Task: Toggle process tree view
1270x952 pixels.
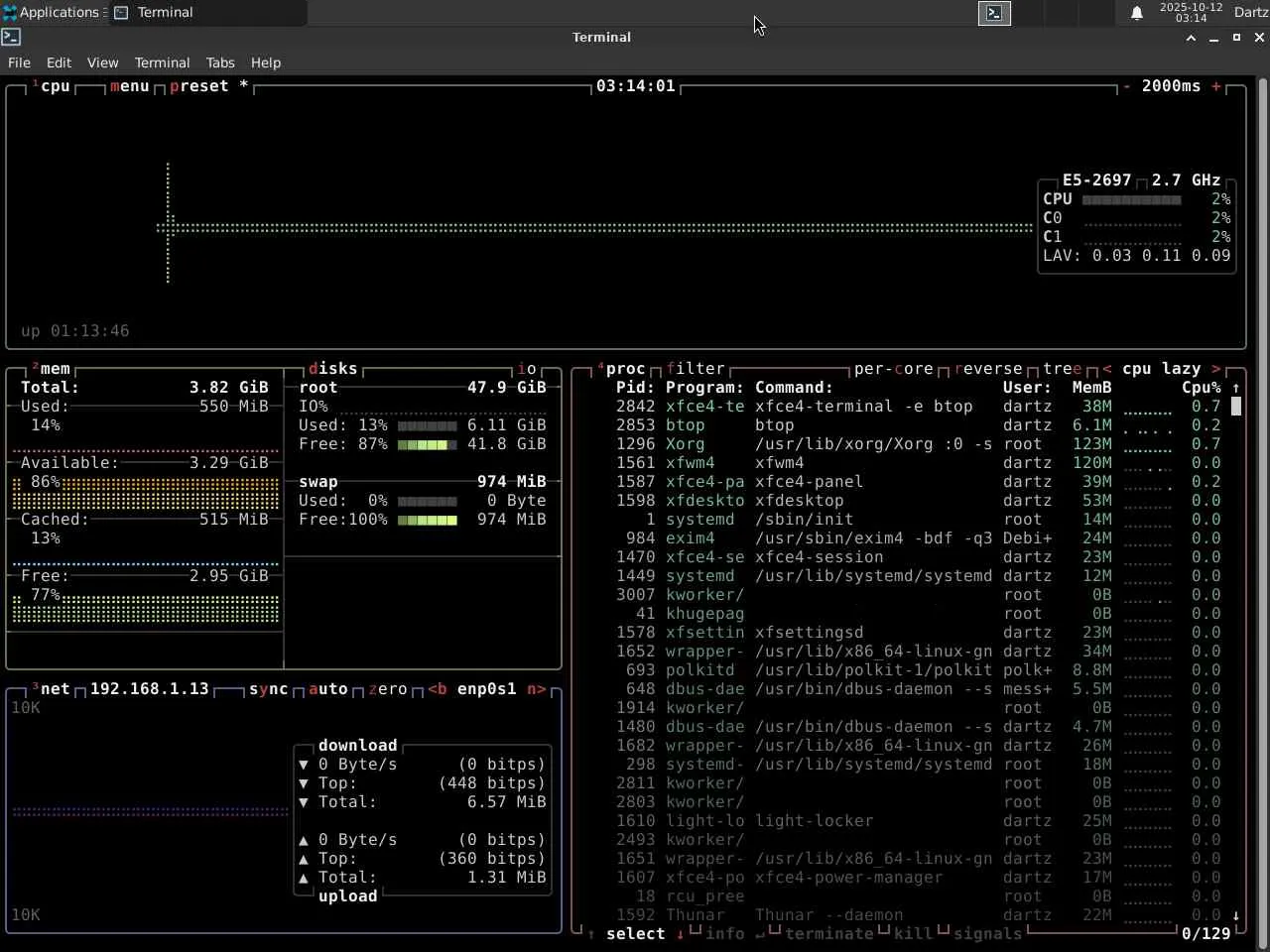Action: pos(1062,369)
